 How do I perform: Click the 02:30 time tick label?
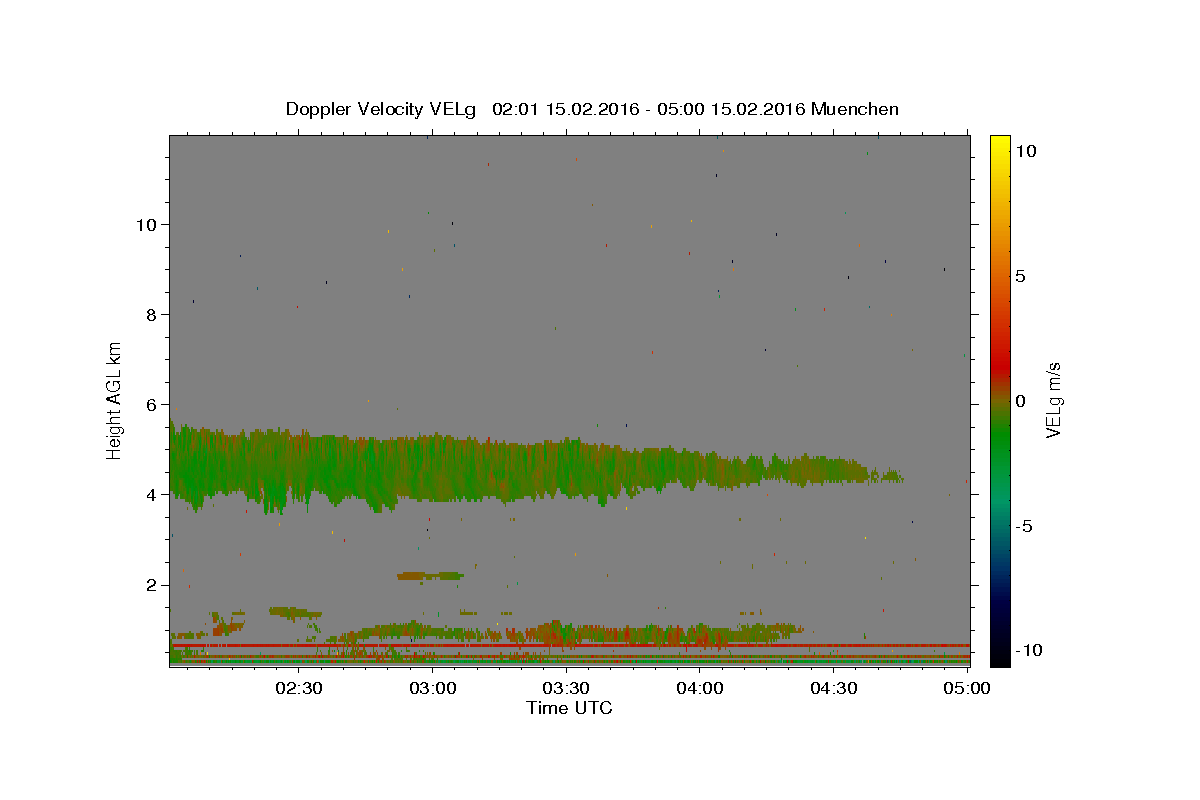299,688
